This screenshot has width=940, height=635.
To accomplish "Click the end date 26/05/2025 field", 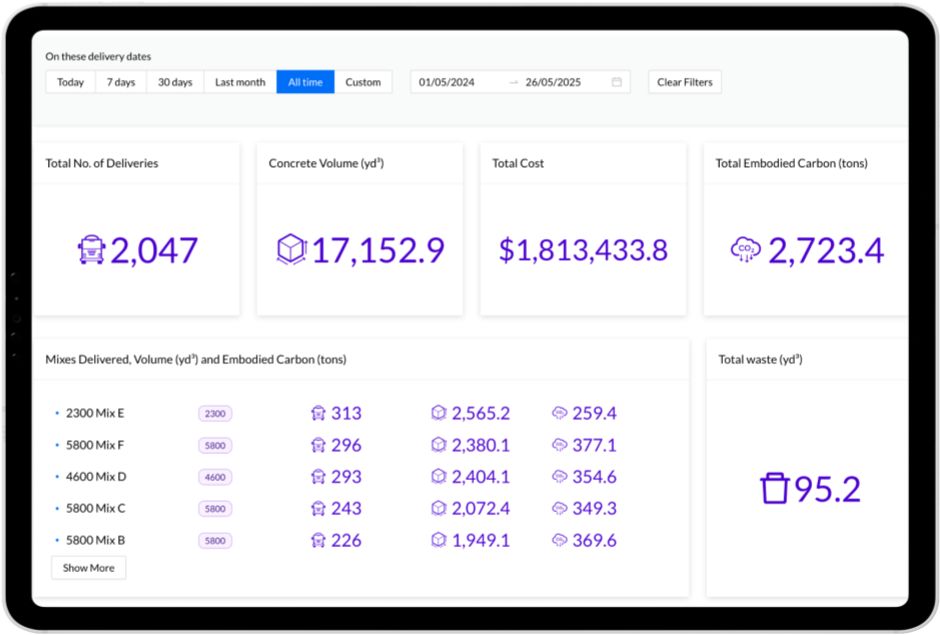I will click(553, 82).
